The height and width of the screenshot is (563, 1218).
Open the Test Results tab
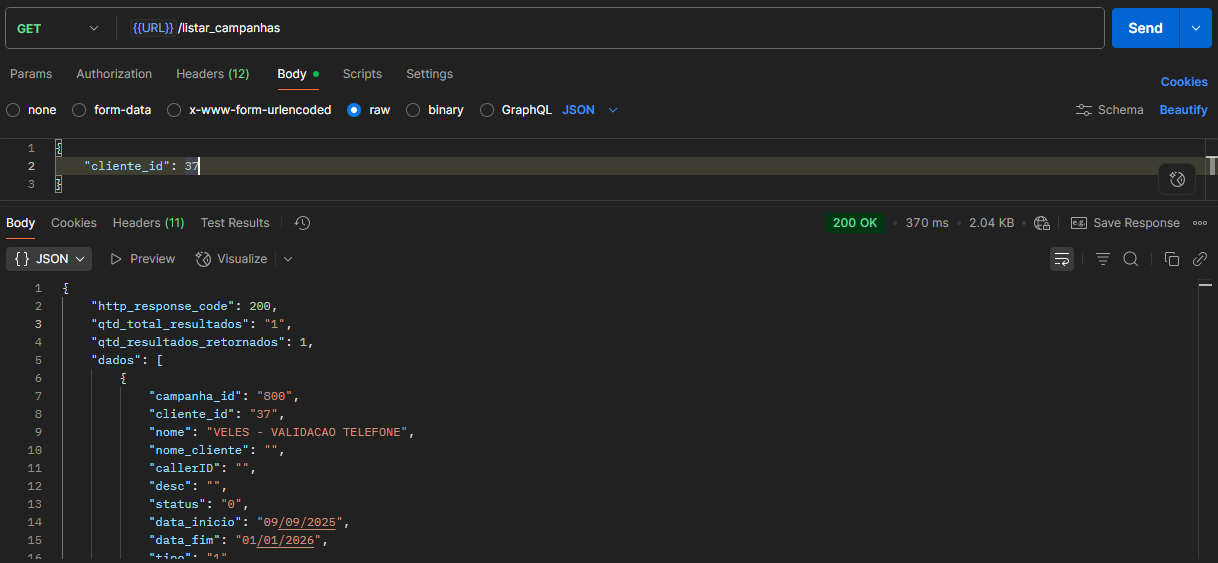pyautogui.click(x=235, y=223)
